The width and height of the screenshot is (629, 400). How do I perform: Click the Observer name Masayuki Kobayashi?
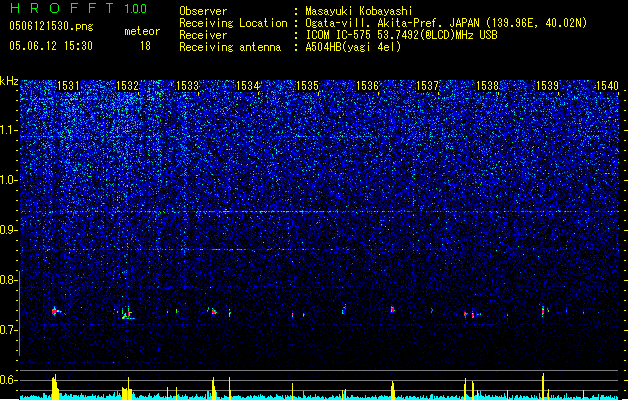(x=359, y=11)
